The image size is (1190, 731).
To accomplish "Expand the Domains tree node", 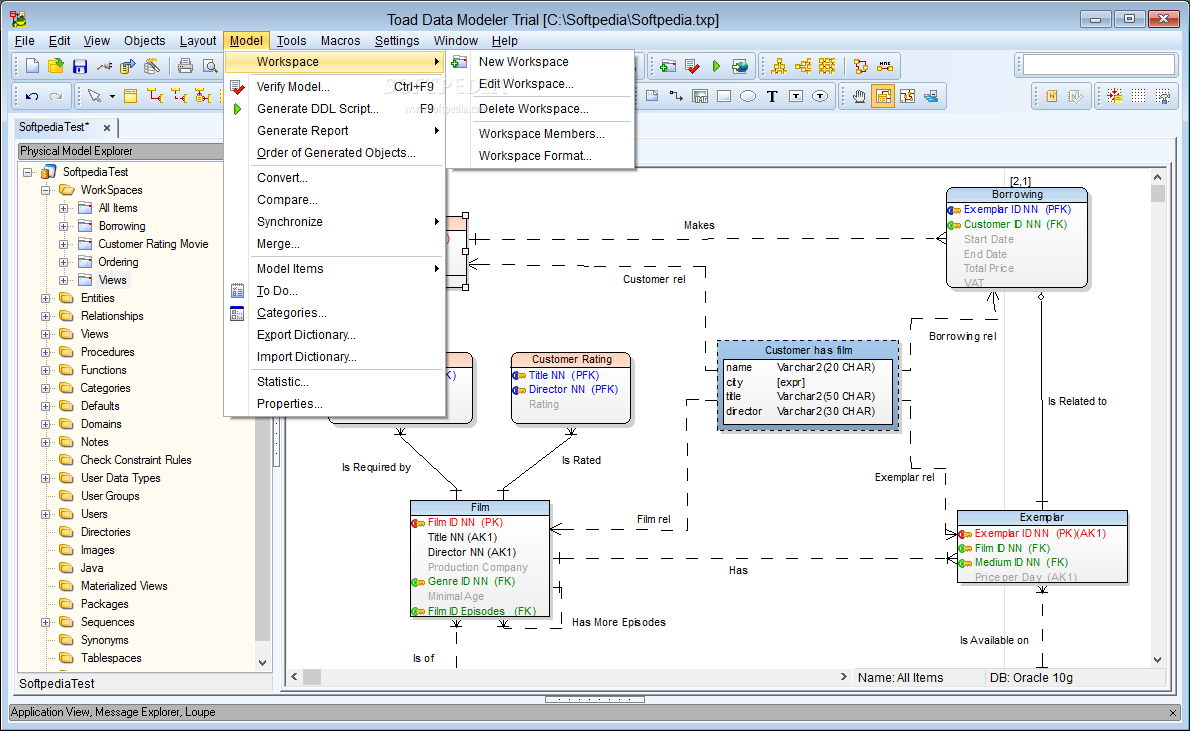I will (46, 424).
